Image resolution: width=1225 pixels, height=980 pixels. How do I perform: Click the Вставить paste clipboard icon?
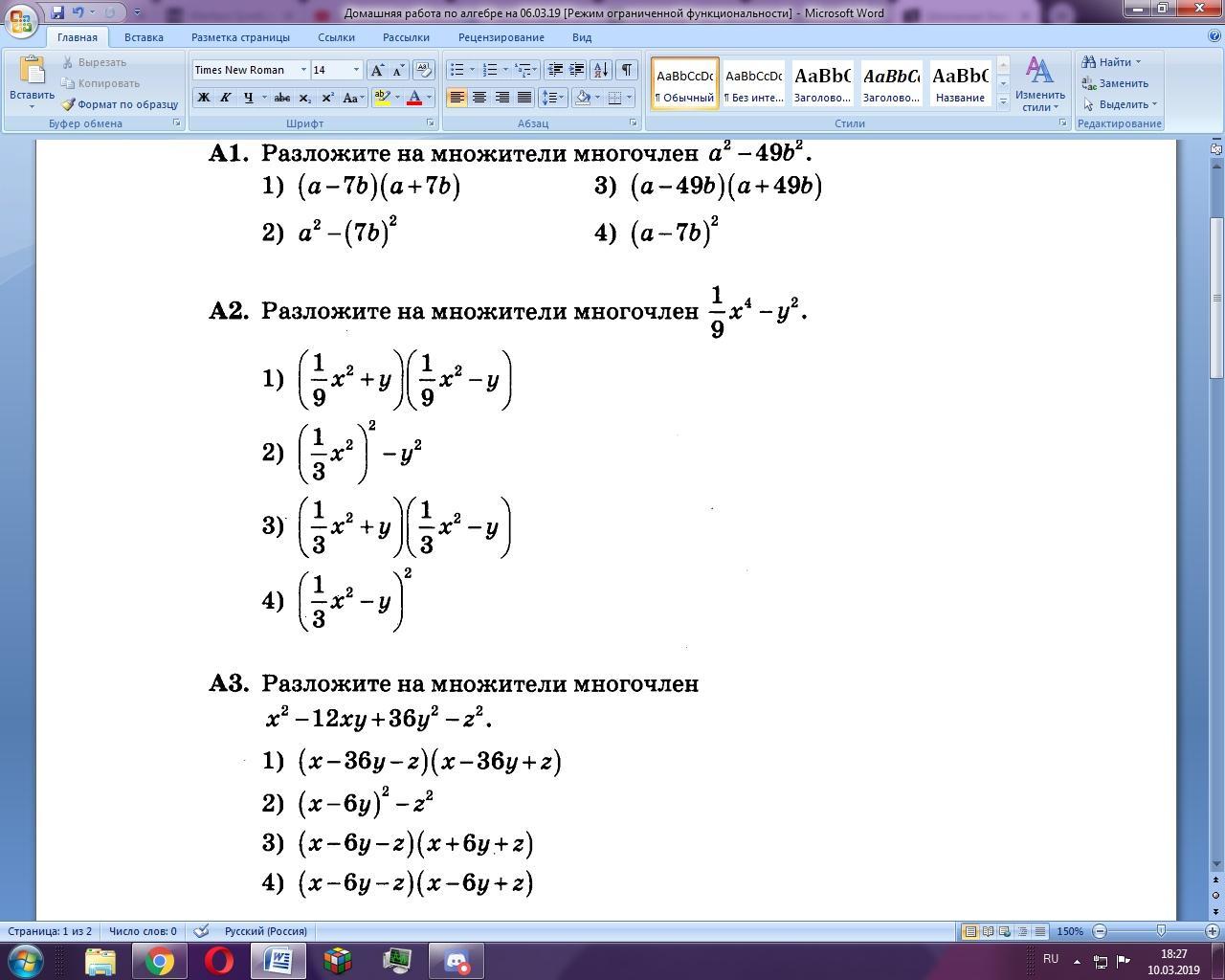click(x=32, y=71)
